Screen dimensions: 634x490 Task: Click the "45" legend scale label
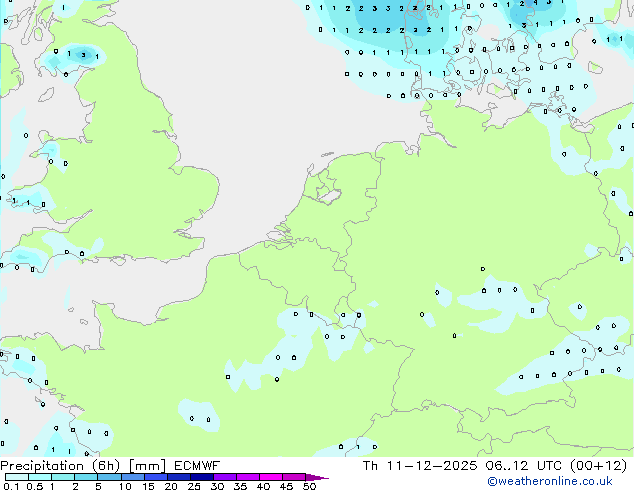286,486
